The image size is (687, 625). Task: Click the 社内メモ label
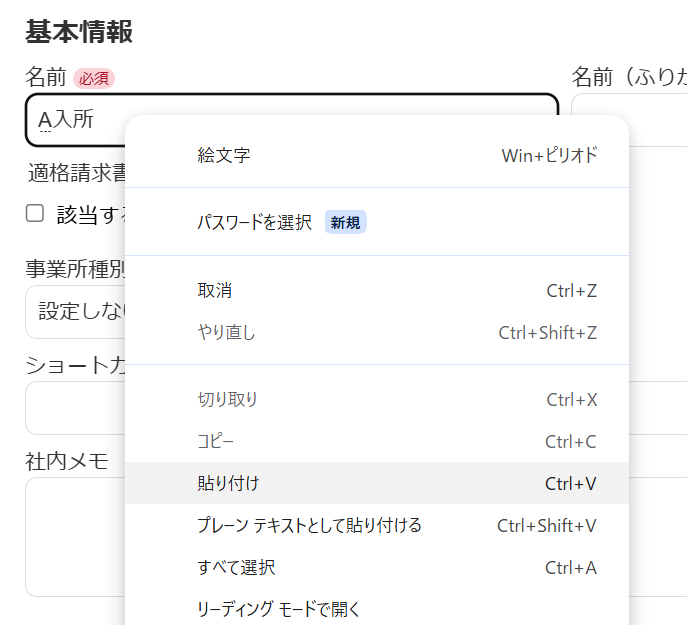pos(67,461)
